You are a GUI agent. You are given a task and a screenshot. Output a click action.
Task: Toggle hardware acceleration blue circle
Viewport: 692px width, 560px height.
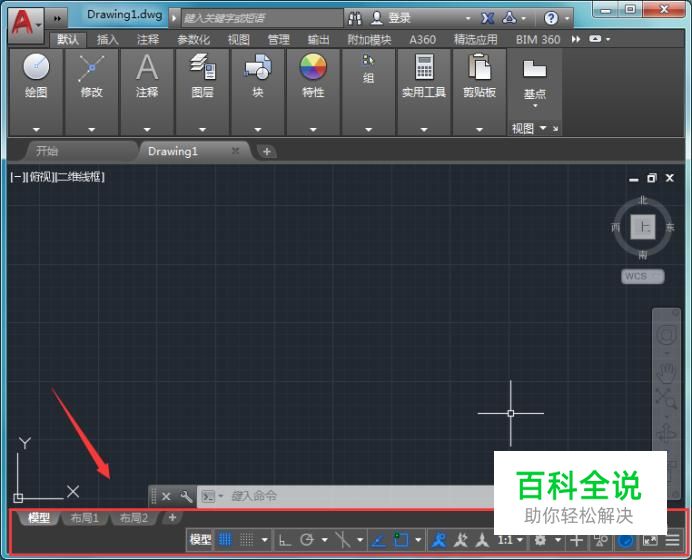coord(625,541)
